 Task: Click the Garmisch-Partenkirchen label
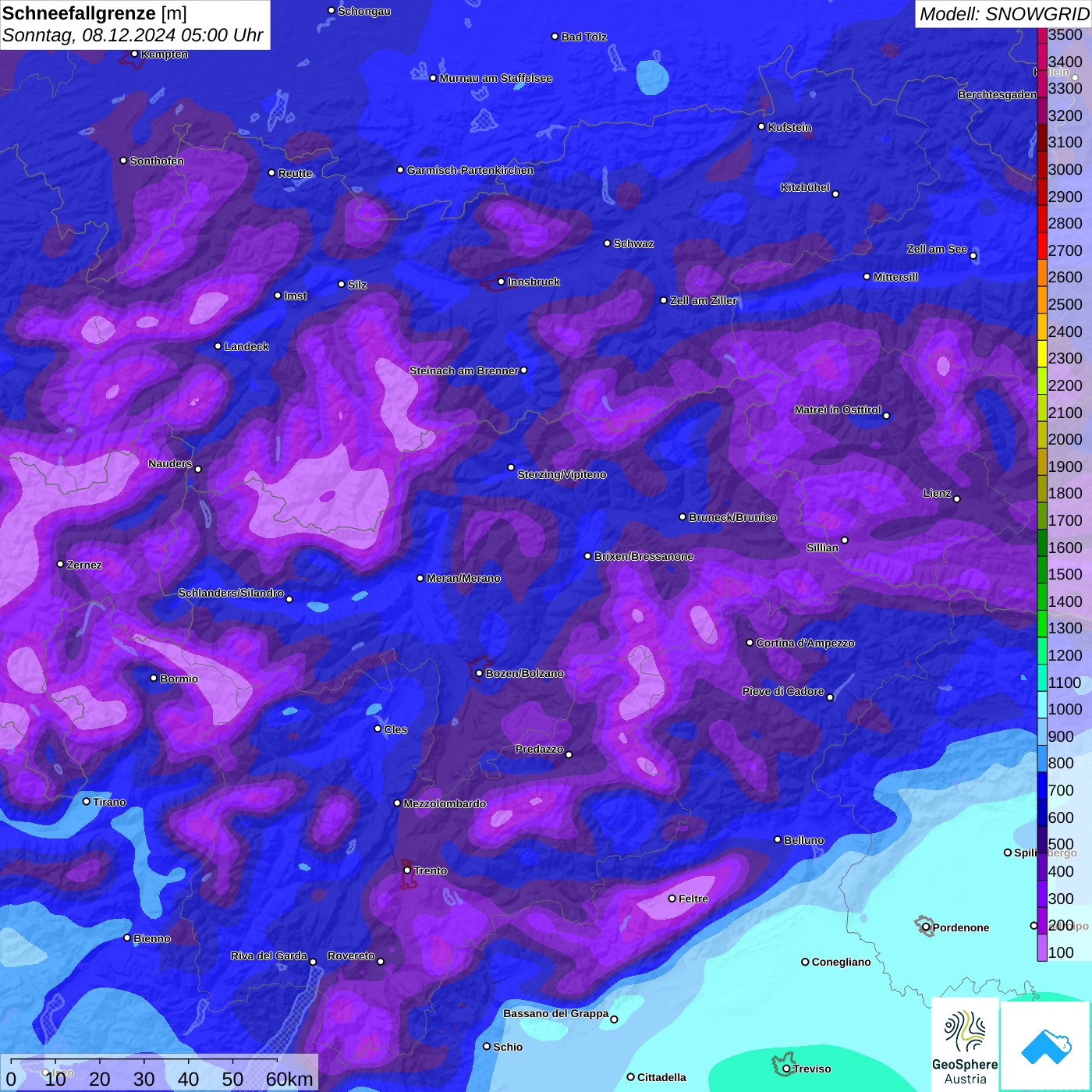(470, 170)
